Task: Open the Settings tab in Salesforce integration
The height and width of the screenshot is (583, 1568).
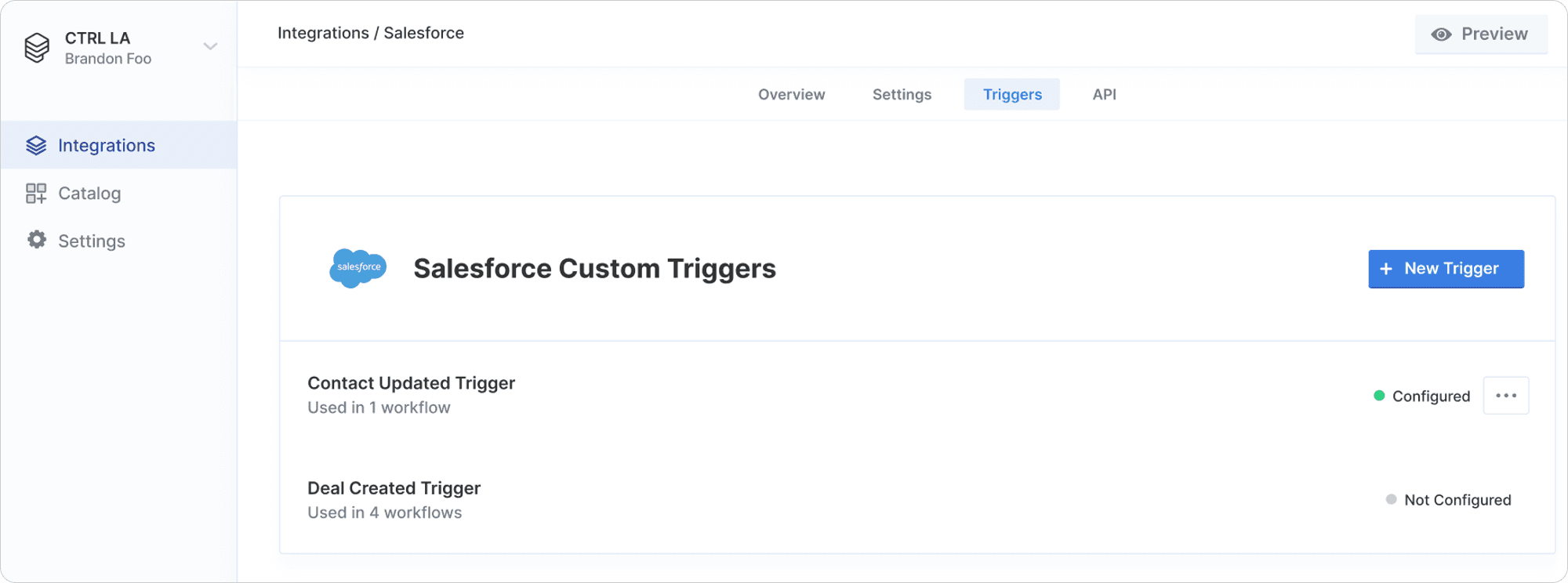Action: click(902, 95)
